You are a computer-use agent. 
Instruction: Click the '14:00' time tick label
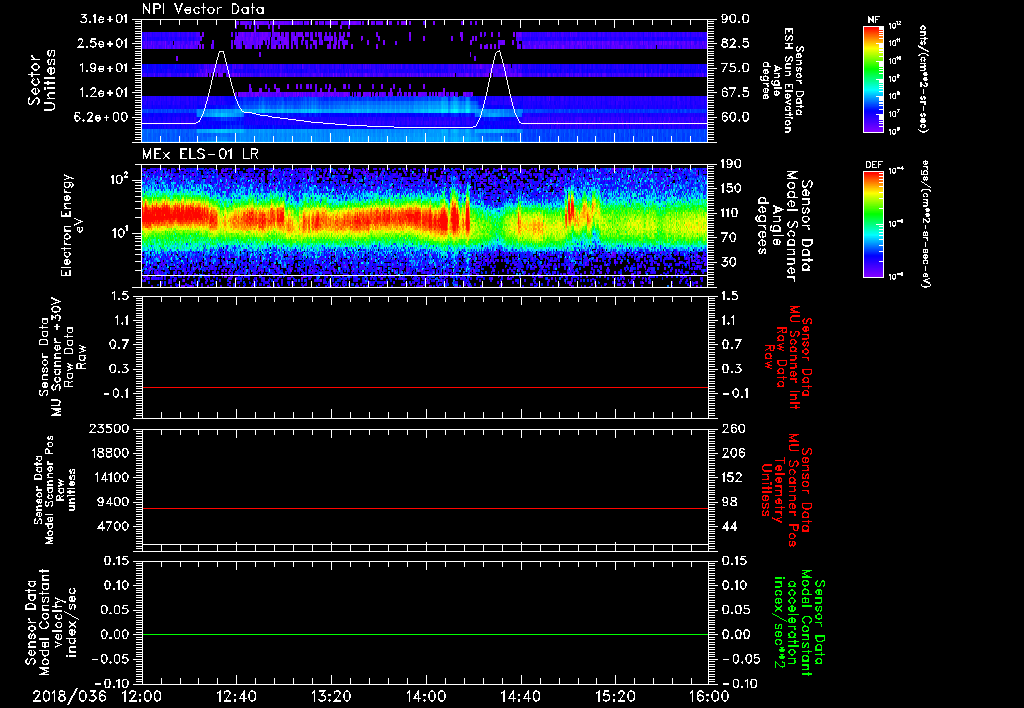point(426,697)
